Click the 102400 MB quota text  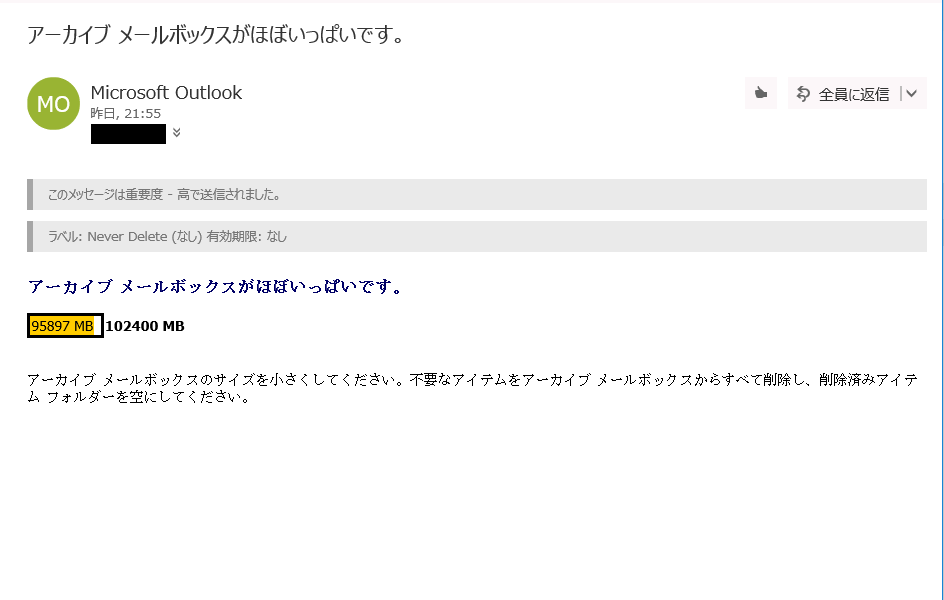click(145, 326)
